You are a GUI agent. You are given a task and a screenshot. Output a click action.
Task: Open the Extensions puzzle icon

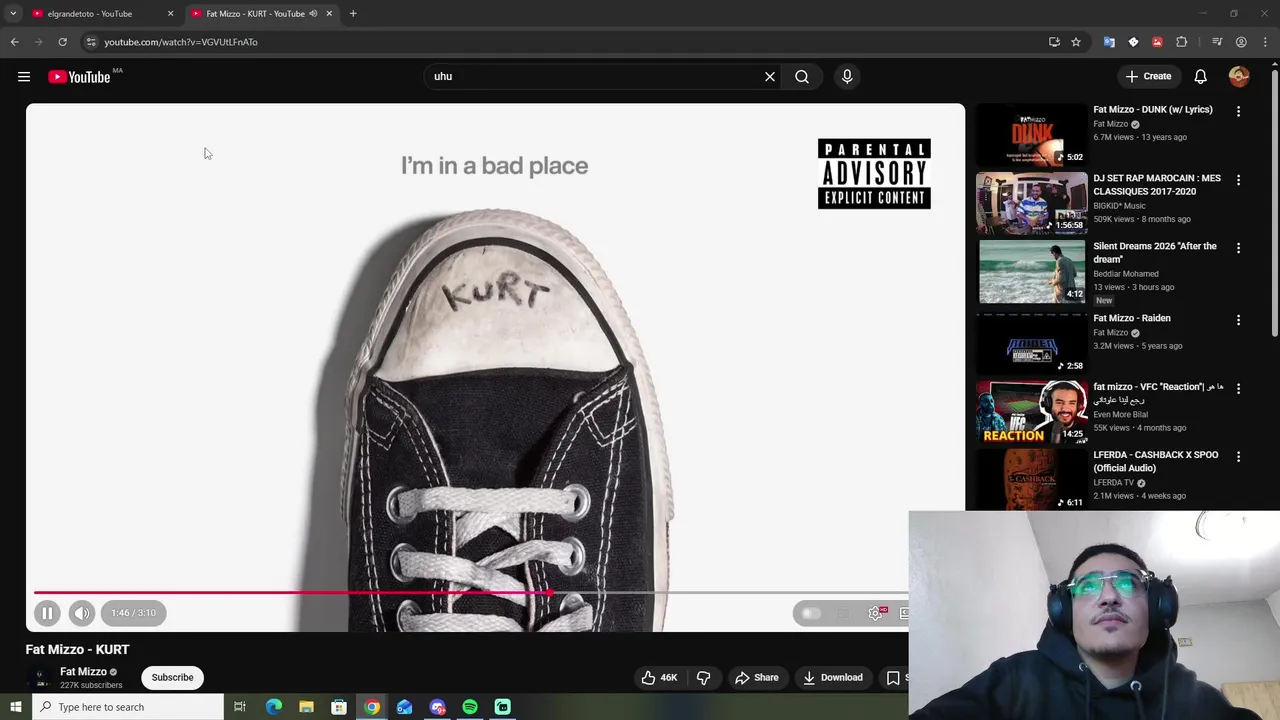coord(1182,42)
